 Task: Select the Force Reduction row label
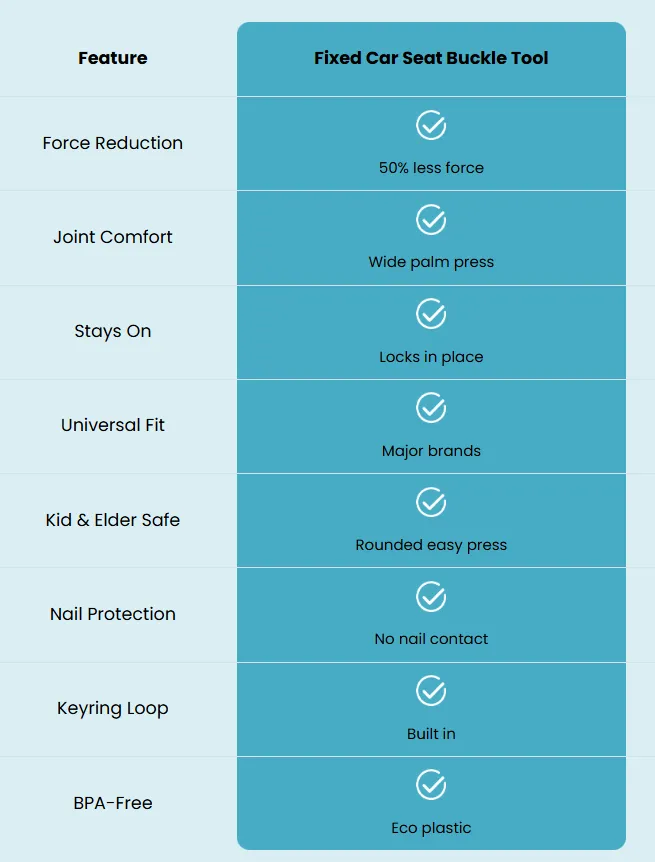pos(113,143)
